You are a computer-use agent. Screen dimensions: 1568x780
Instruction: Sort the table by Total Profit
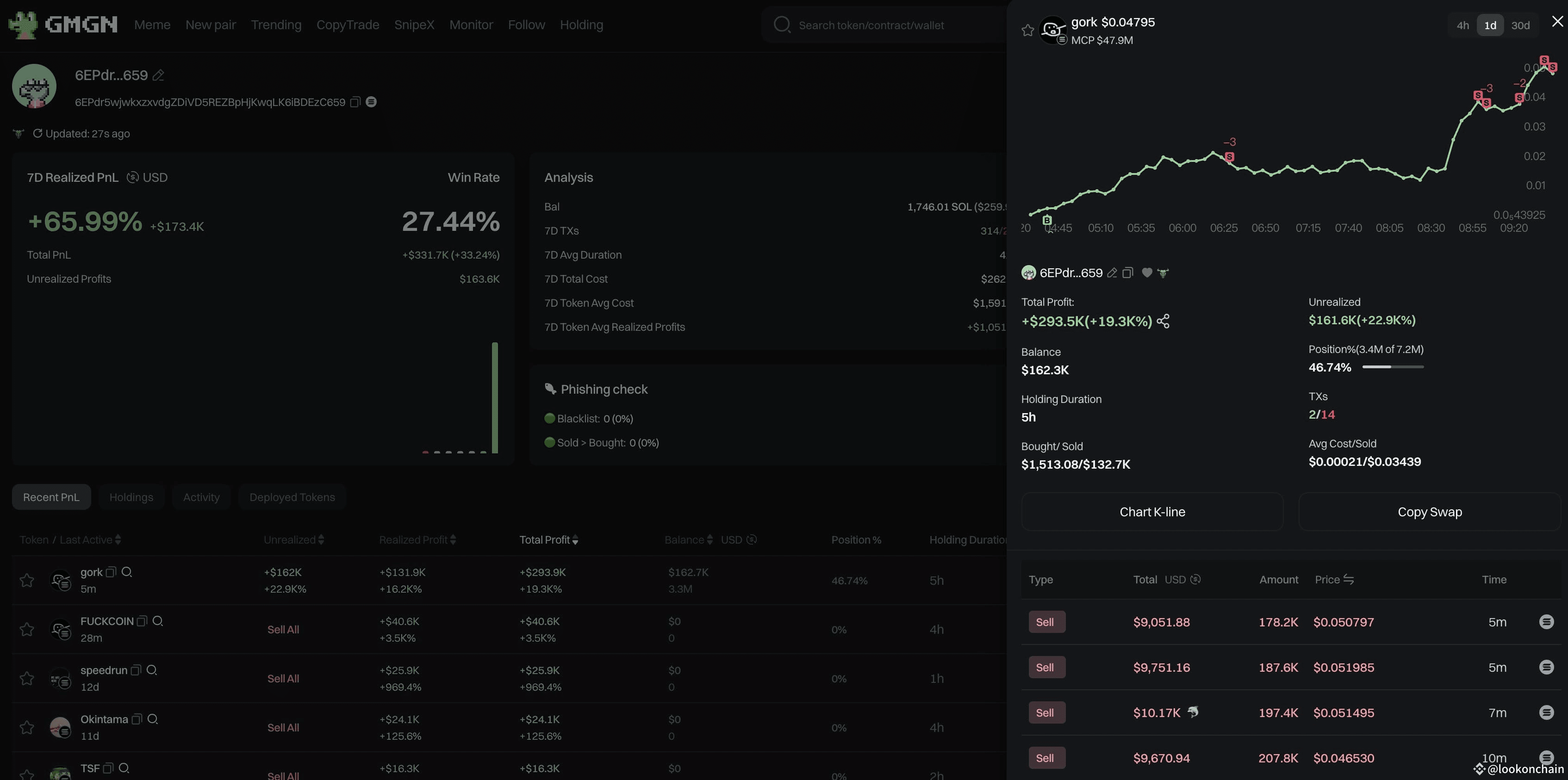coord(575,540)
